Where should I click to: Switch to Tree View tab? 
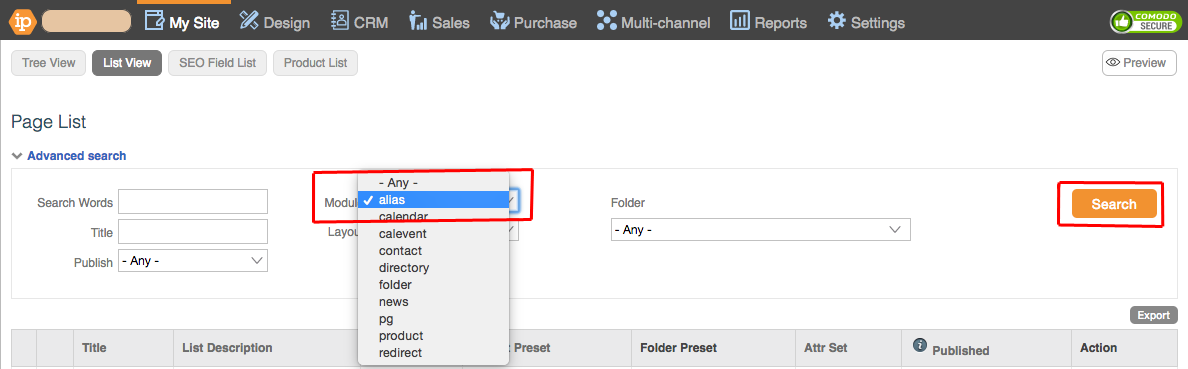[x=49, y=63]
